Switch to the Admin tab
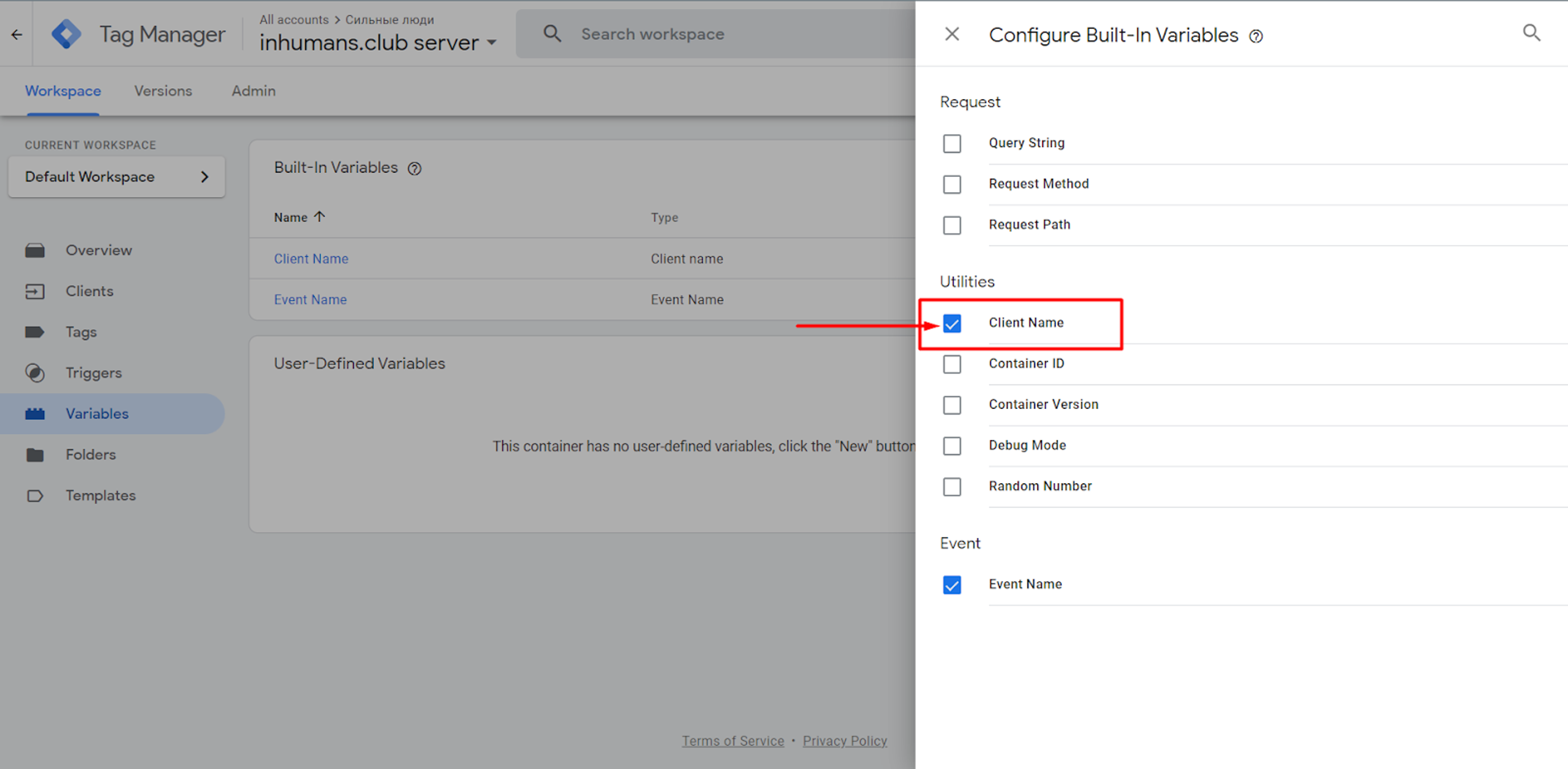Image resolution: width=1568 pixels, height=769 pixels. 253,91
